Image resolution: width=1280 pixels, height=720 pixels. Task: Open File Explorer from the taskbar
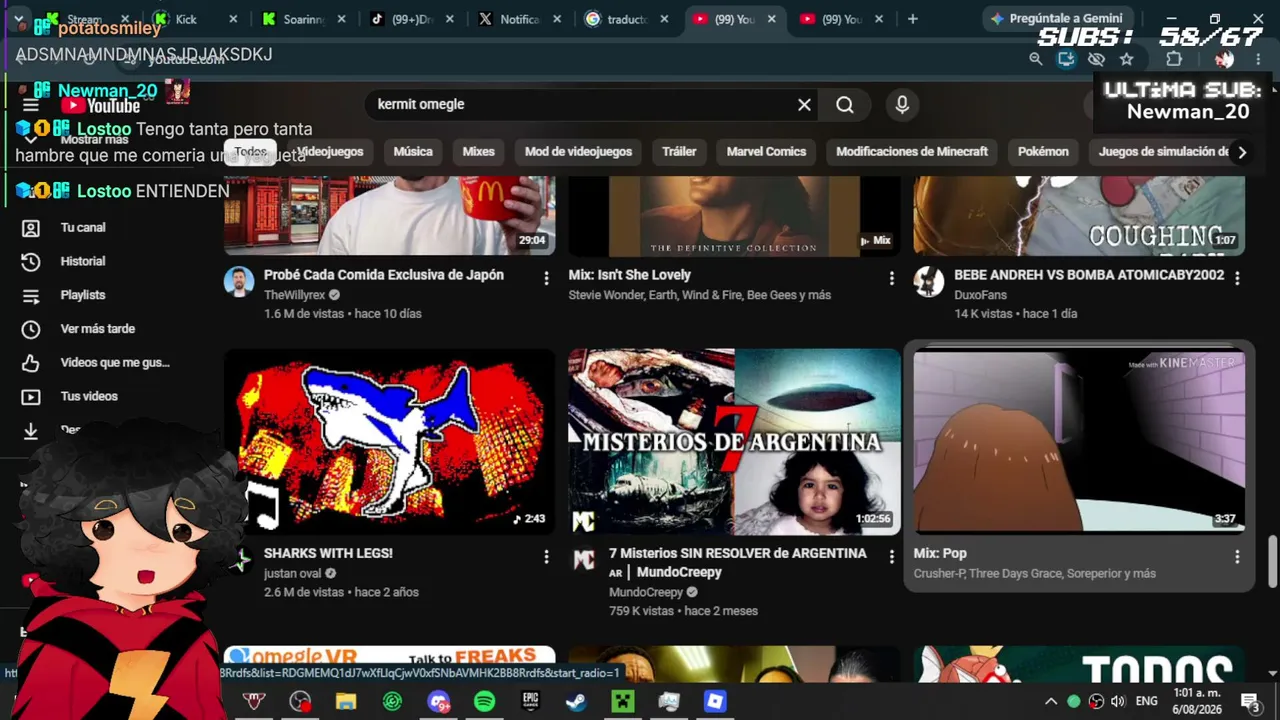pos(346,702)
